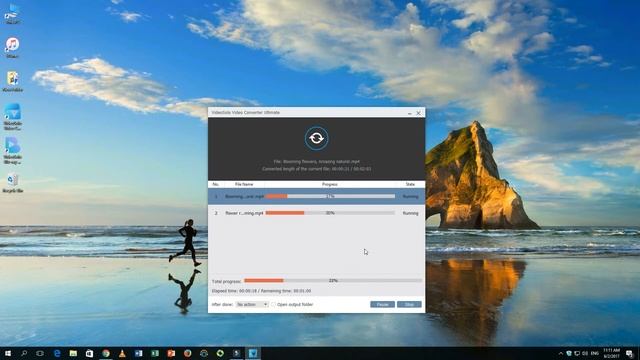This screenshot has width=640, height=360.
Task: Click the Total progress bar
Action: 333,281
